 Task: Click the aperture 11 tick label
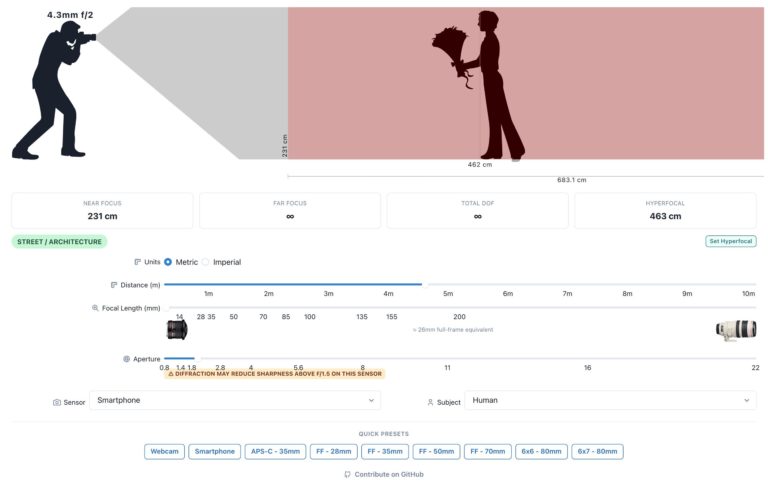click(x=447, y=368)
